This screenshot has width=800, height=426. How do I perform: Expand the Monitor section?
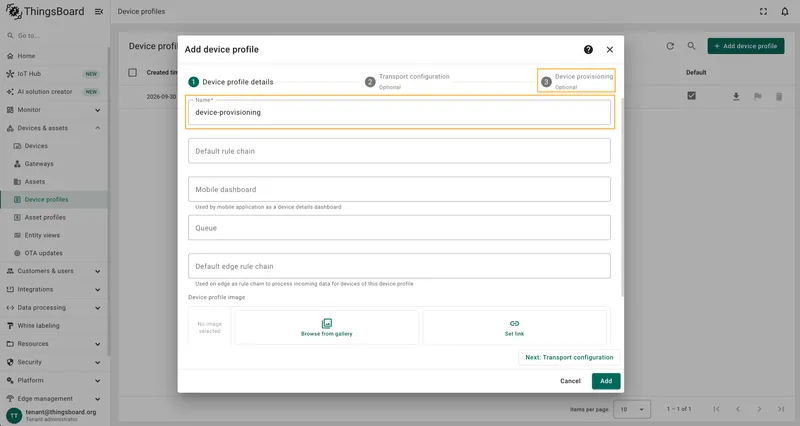click(54, 110)
